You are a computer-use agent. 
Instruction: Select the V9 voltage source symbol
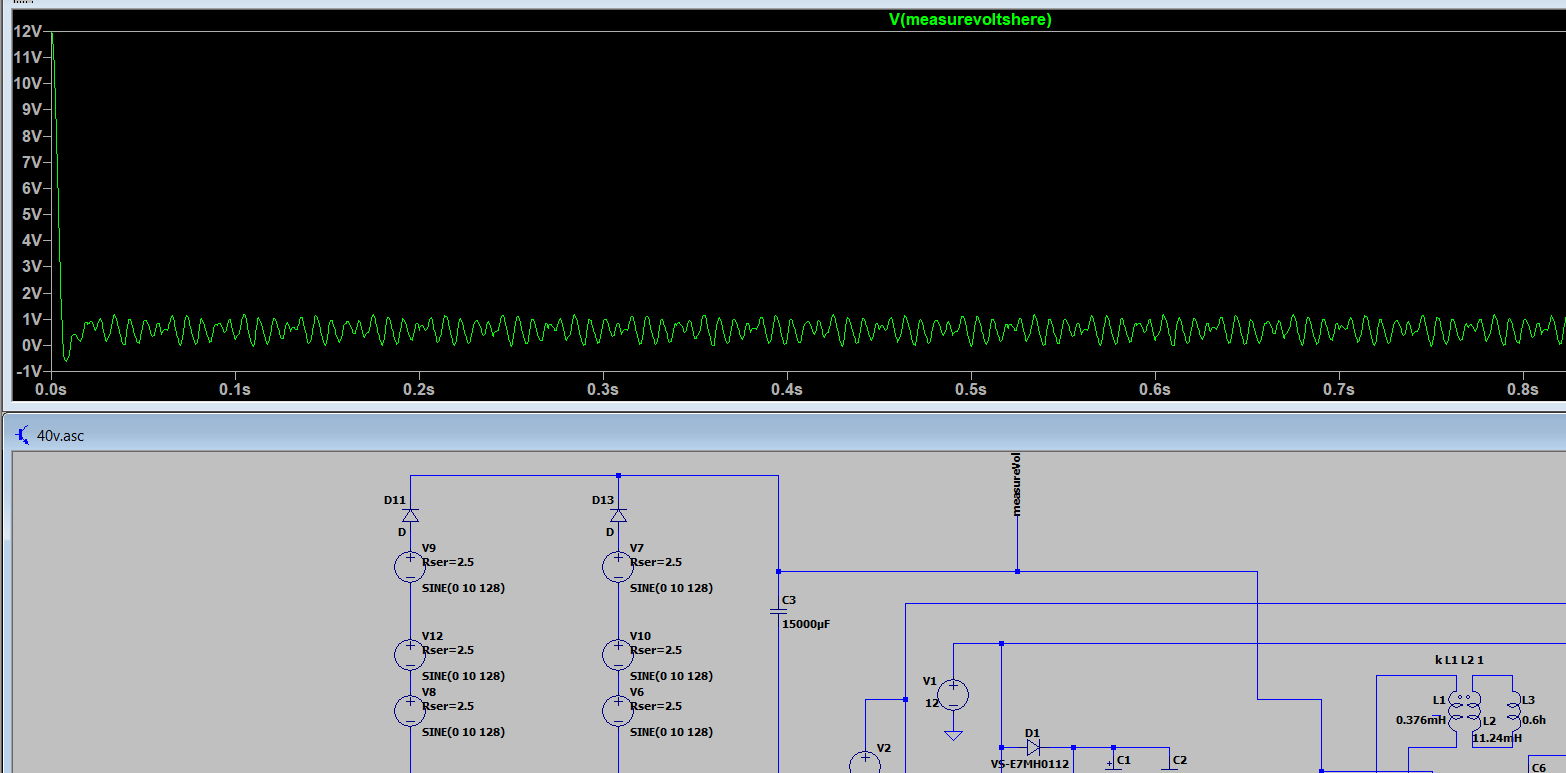(410, 567)
